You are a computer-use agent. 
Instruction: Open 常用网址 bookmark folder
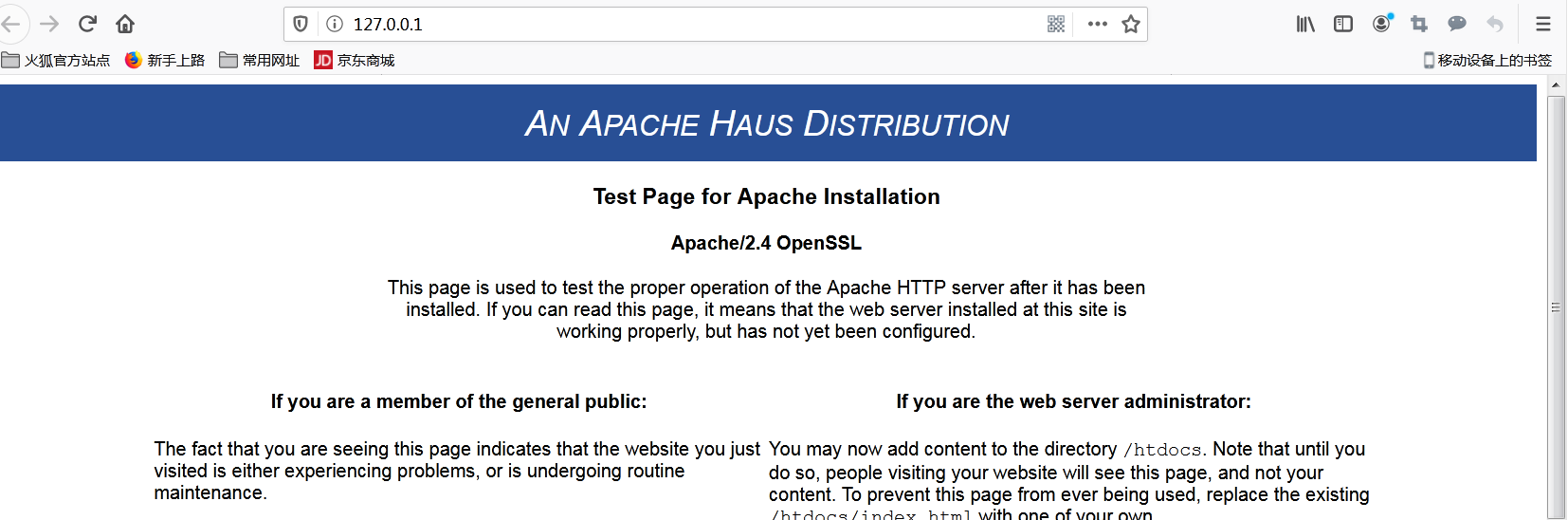click(x=260, y=60)
